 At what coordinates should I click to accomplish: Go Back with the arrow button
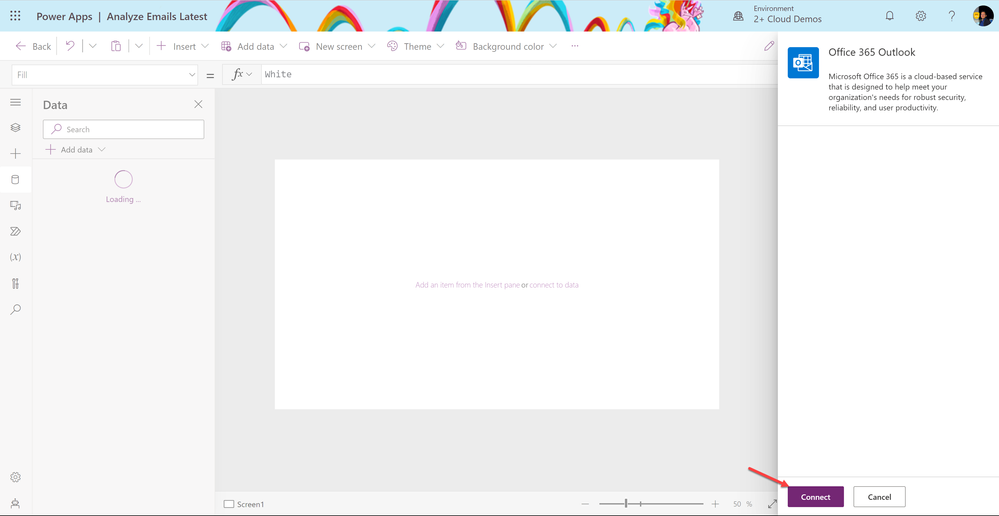click(33, 47)
